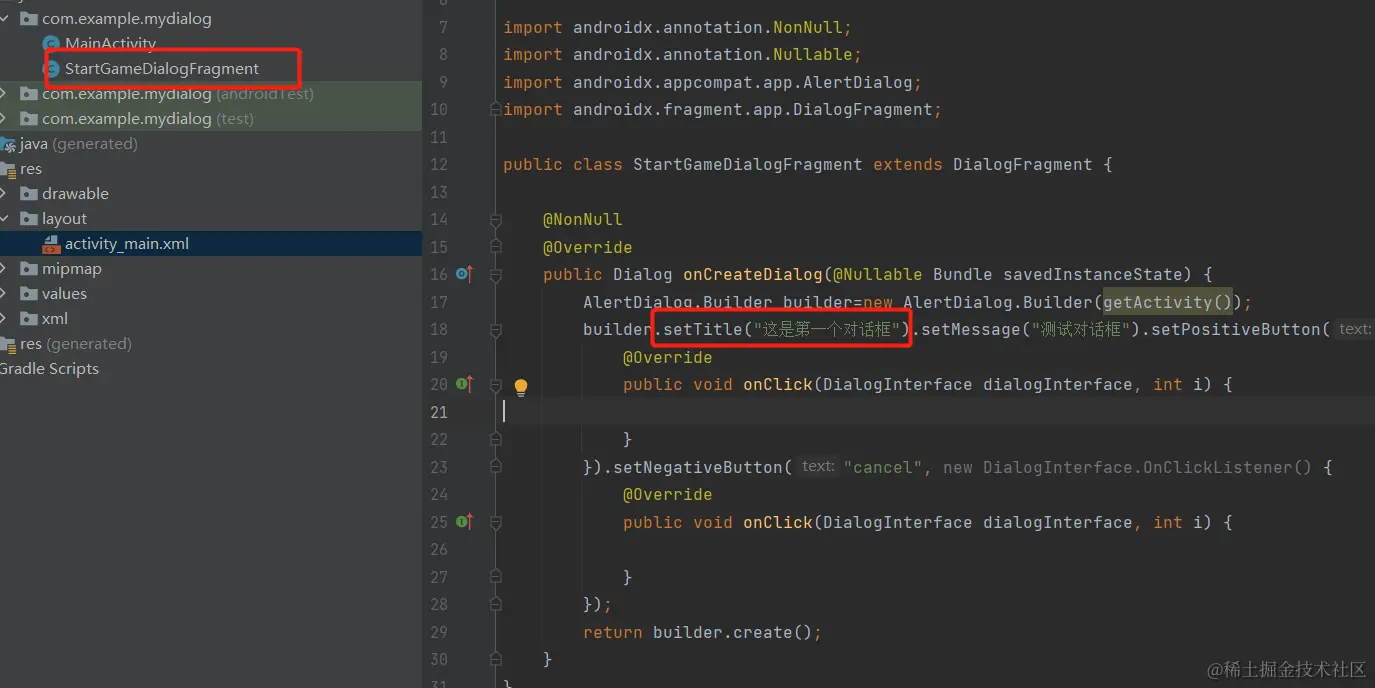Image resolution: width=1375 pixels, height=688 pixels.
Task: Click the @NonNull annotation on line 14
Action: (582, 219)
